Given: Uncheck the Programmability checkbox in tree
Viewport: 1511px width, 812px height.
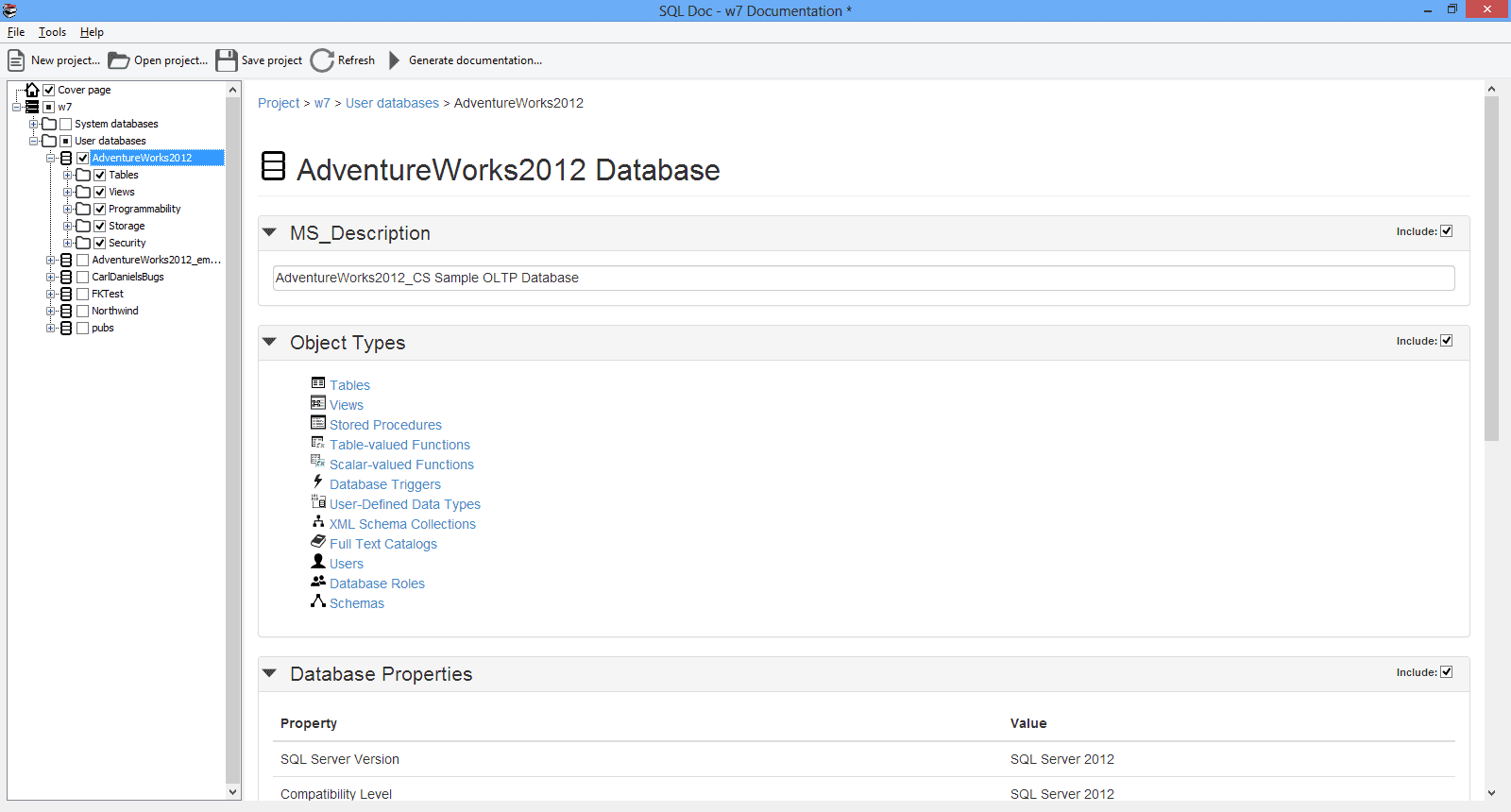Looking at the screenshot, I should pos(100,209).
